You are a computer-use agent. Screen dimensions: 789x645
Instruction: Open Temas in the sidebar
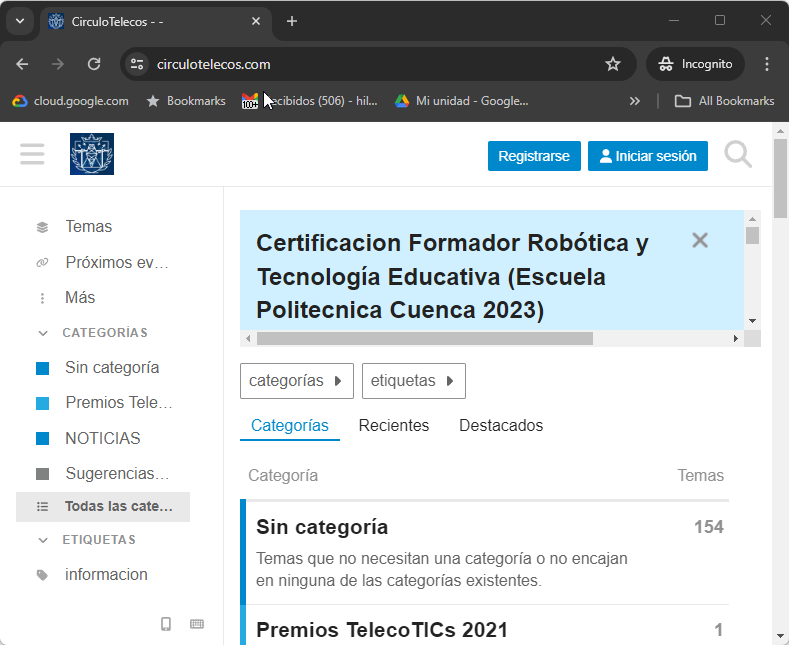[89, 226]
